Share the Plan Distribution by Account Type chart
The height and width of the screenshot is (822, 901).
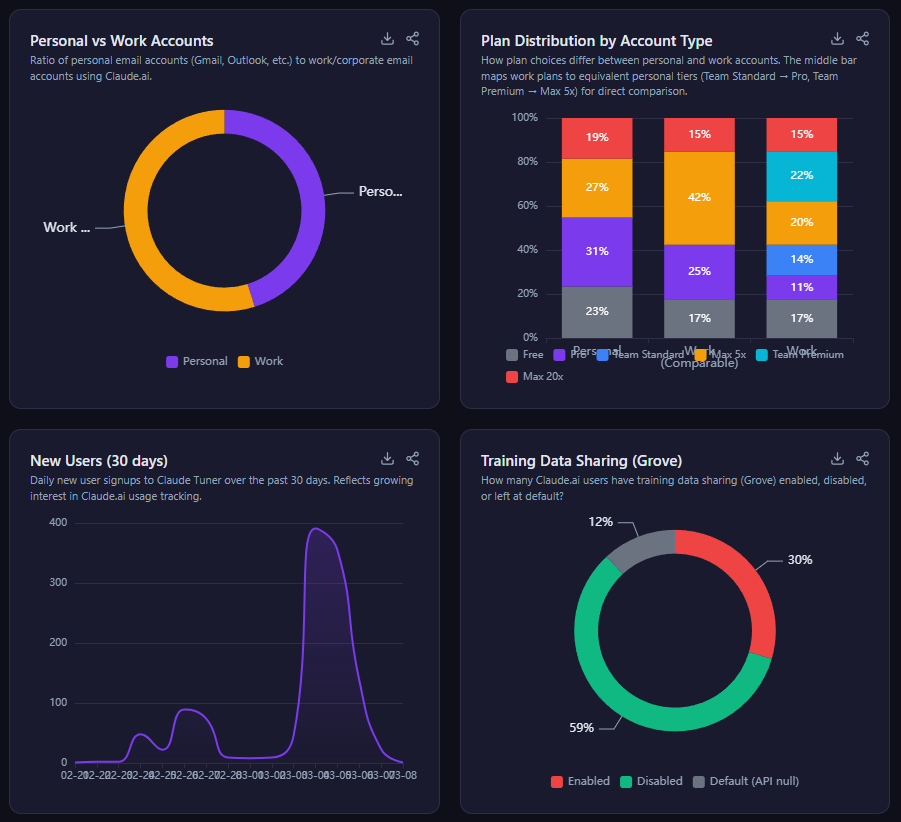pos(863,39)
